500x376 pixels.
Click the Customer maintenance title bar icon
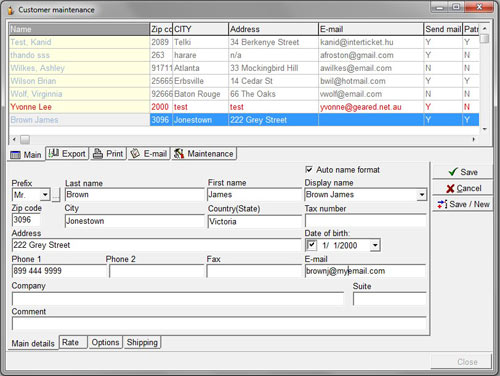(x=11, y=10)
